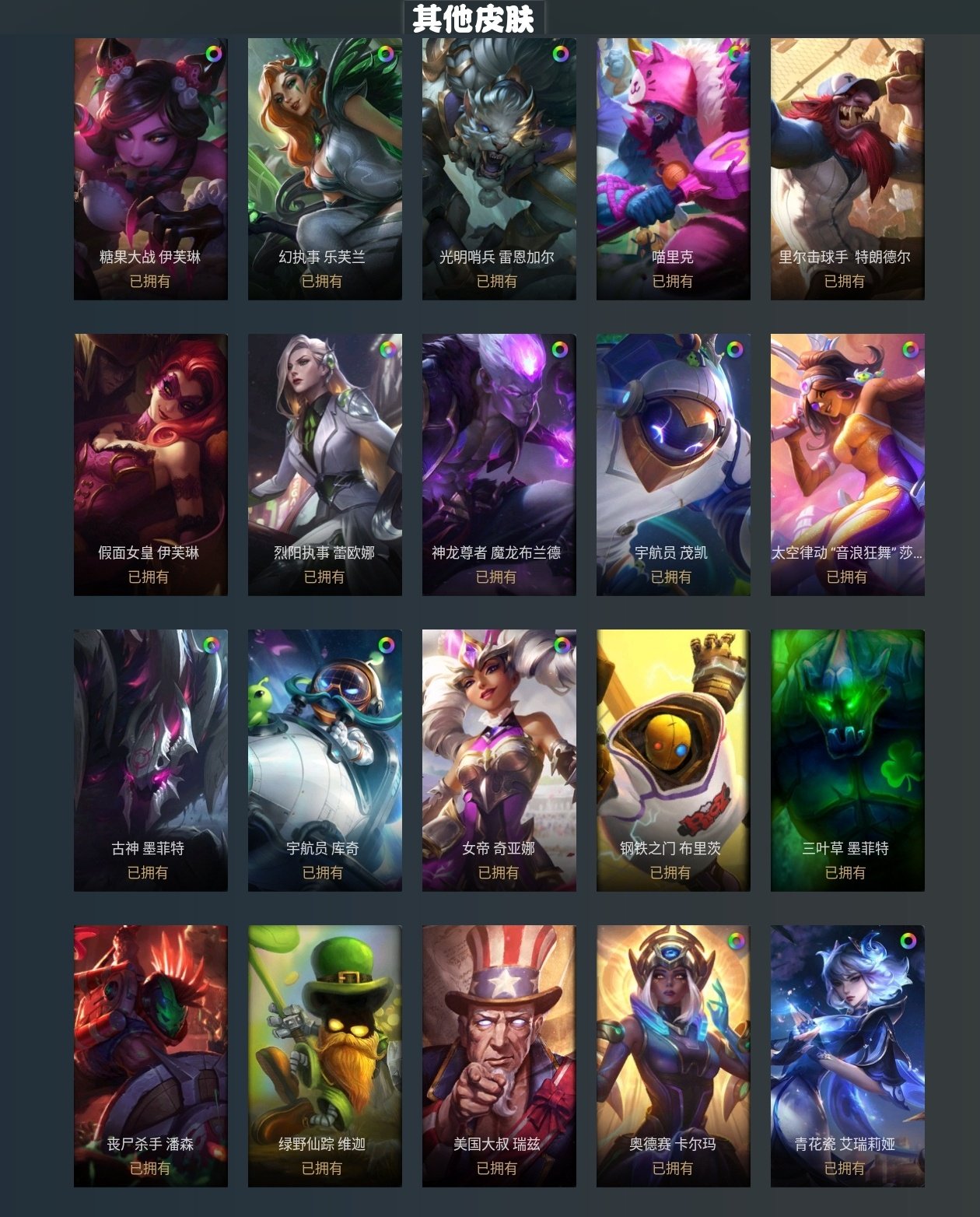Click chroma icon on 糖果大战 伊芙琳 card
The image size is (980, 1217).
tap(213, 54)
